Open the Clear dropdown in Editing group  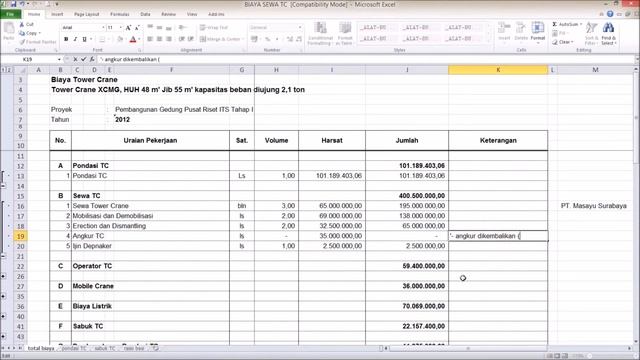pos(563,42)
